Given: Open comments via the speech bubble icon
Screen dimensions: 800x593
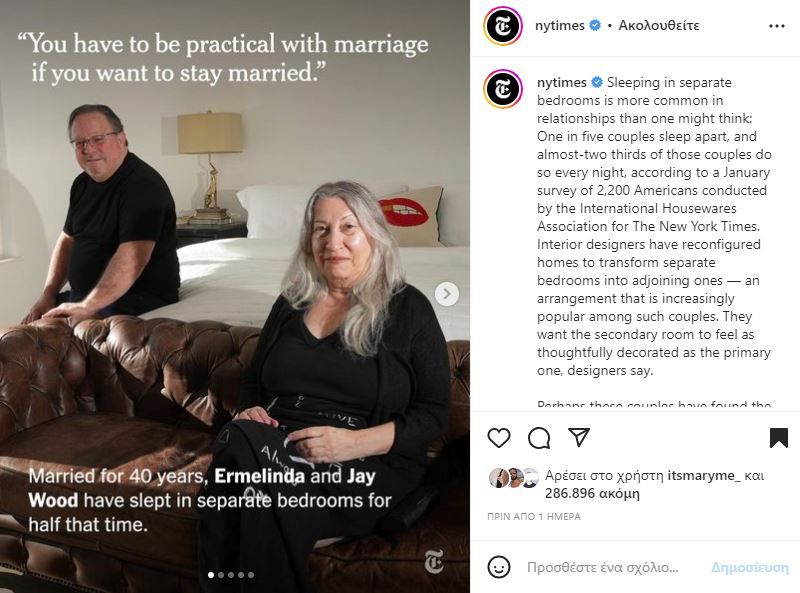Looking at the screenshot, I should pyautogui.click(x=539, y=438).
